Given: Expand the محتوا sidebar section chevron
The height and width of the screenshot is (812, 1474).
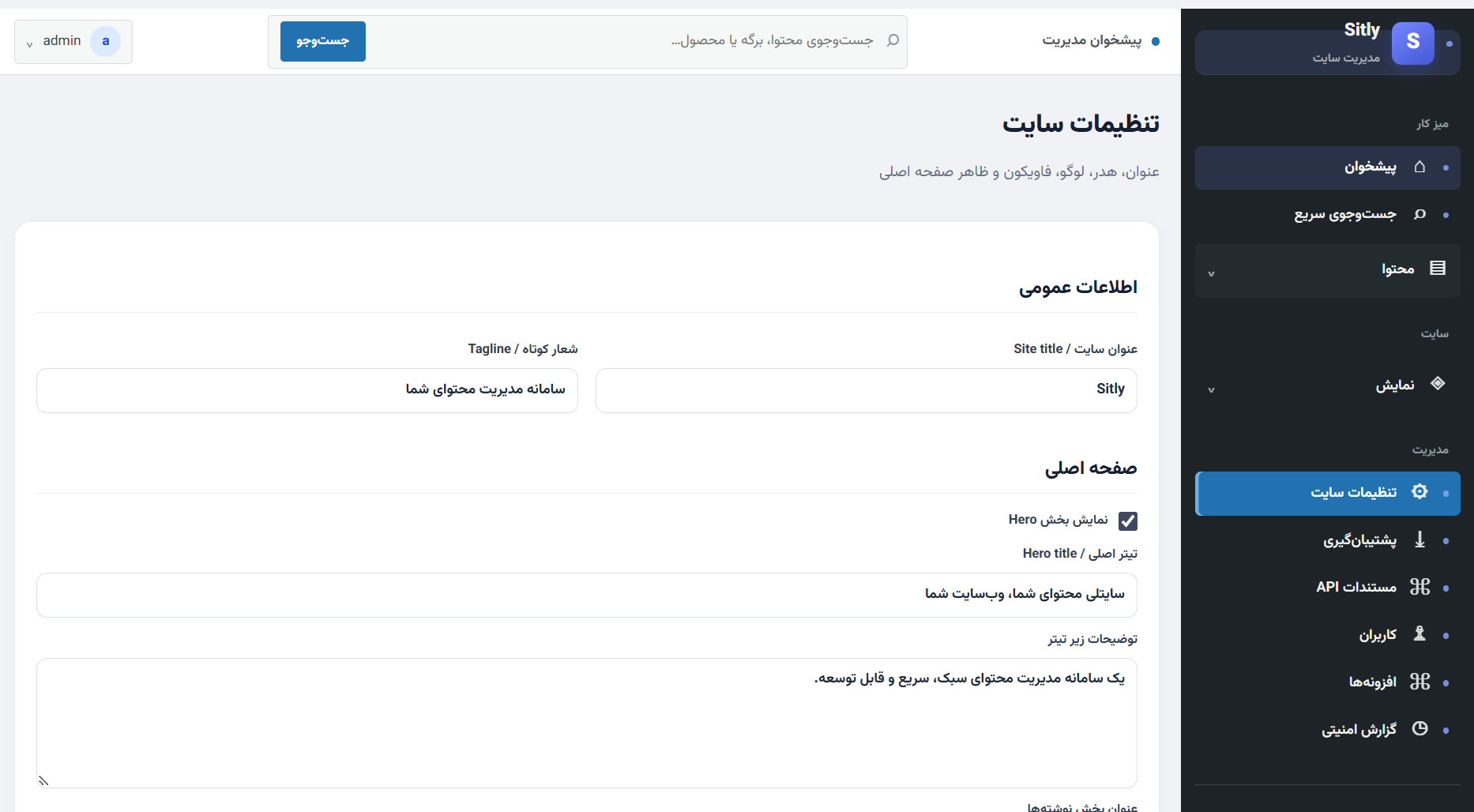Looking at the screenshot, I should pos(1211,274).
